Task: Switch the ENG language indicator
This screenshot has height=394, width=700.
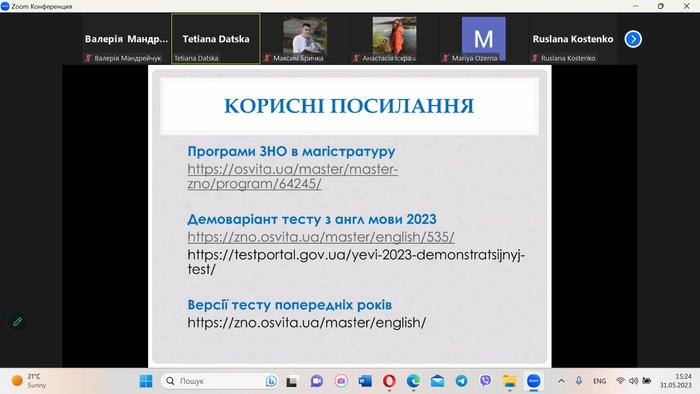Action: (599, 381)
